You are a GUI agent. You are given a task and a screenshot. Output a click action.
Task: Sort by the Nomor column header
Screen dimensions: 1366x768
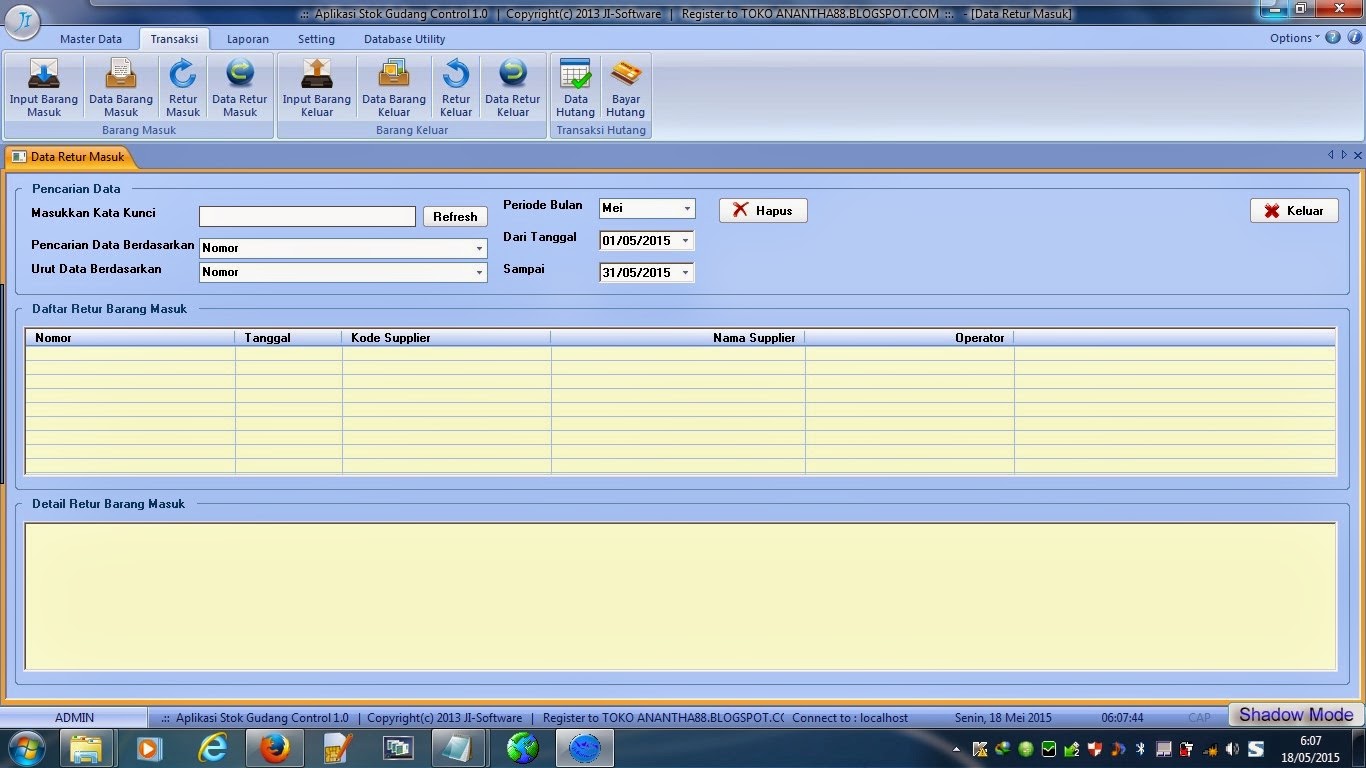(x=131, y=338)
